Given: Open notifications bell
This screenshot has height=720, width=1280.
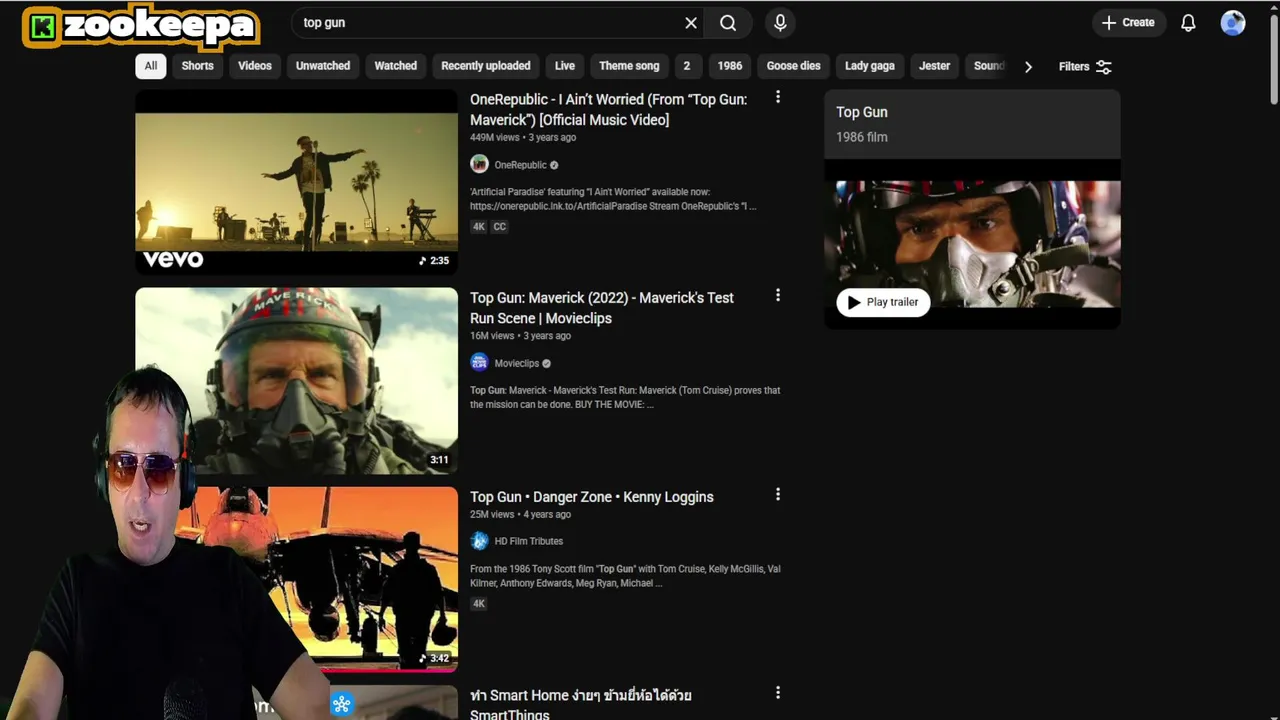Looking at the screenshot, I should pos(1188,23).
